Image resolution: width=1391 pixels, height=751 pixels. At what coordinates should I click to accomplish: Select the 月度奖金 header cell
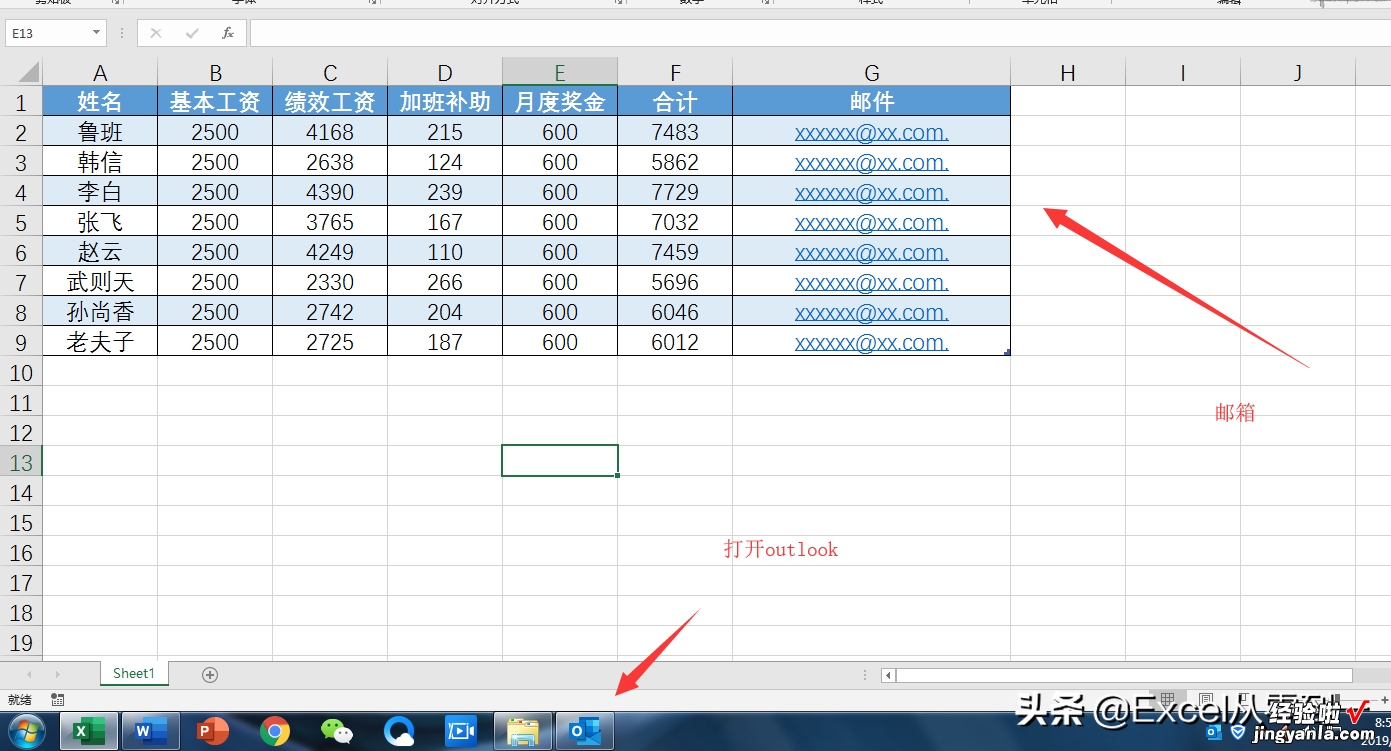(x=560, y=101)
